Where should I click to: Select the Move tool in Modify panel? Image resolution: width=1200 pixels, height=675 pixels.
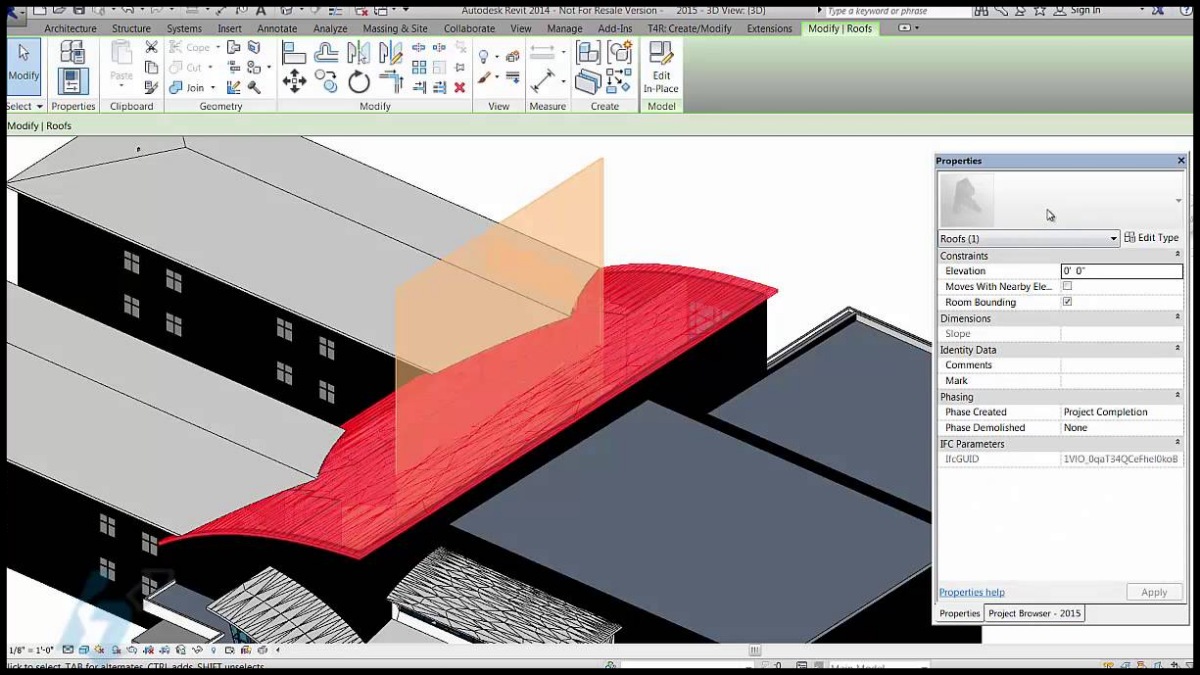pyautogui.click(x=294, y=82)
